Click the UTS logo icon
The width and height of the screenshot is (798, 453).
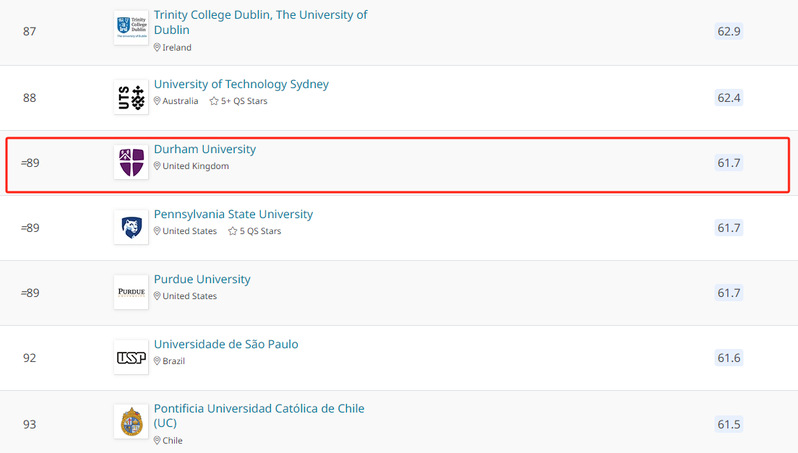coord(131,97)
